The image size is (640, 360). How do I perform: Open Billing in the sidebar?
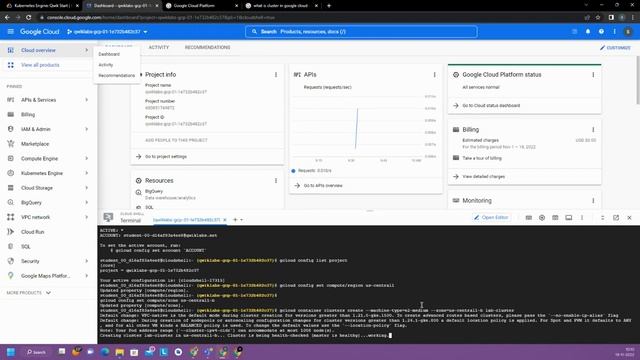coord(28,114)
